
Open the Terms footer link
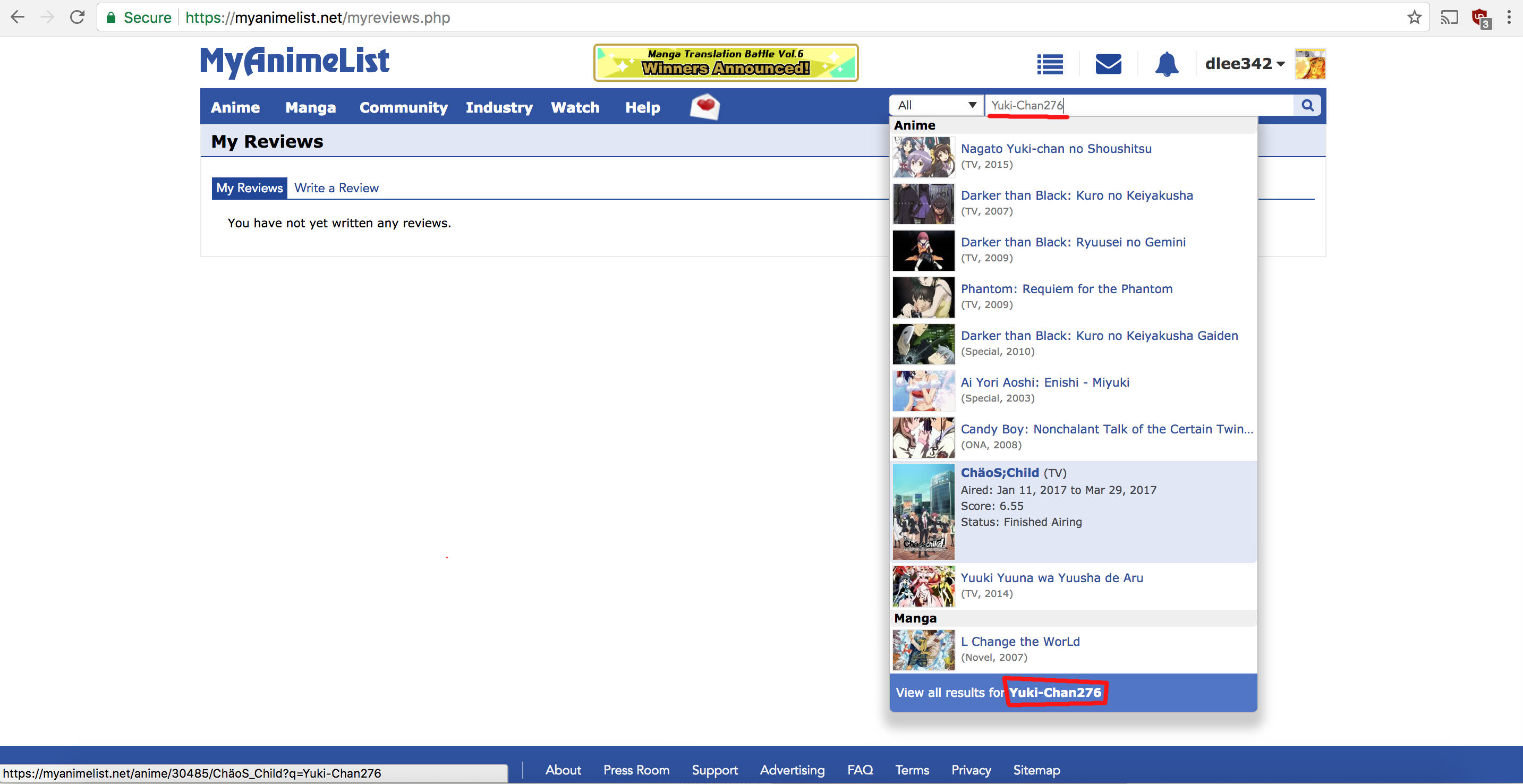(x=912, y=770)
